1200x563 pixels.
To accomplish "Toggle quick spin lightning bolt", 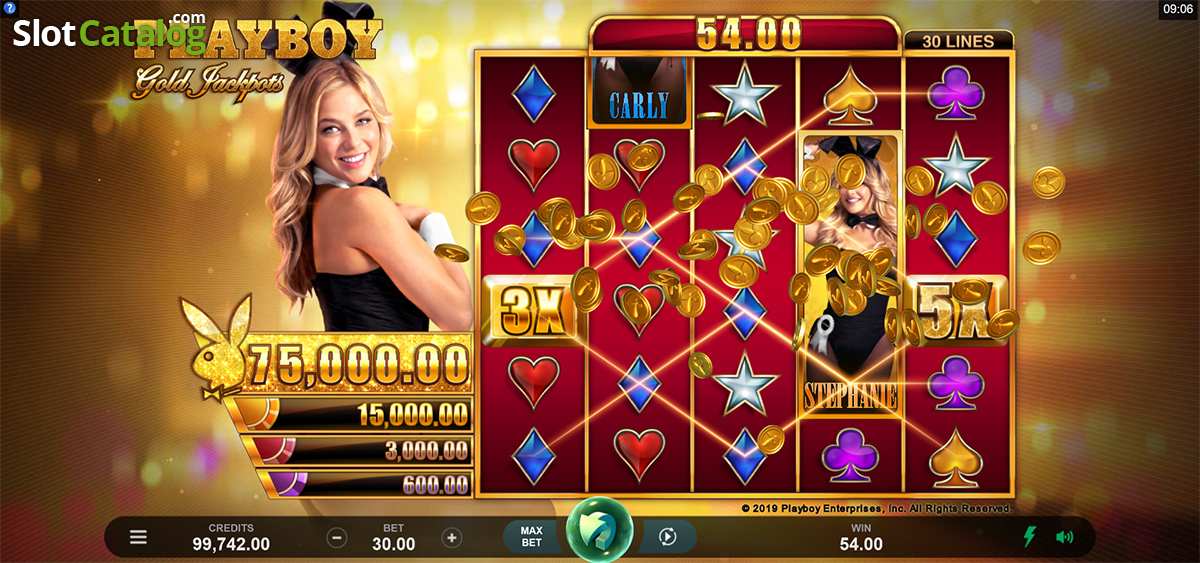I will [1029, 537].
